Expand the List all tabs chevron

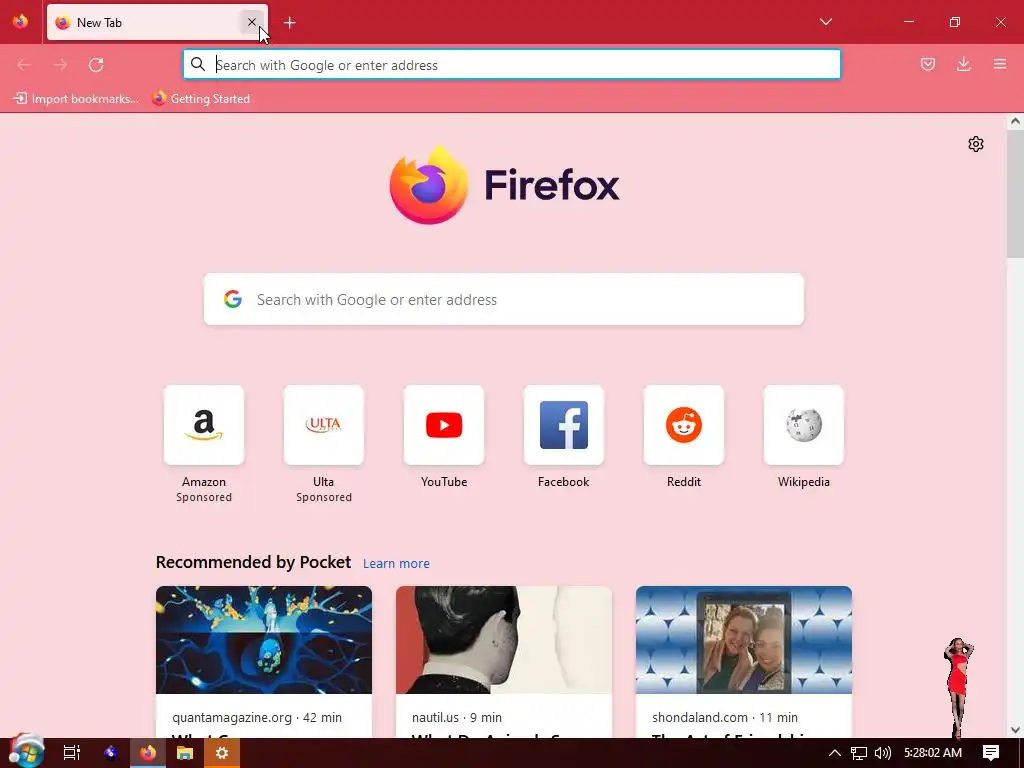[826, 22]
